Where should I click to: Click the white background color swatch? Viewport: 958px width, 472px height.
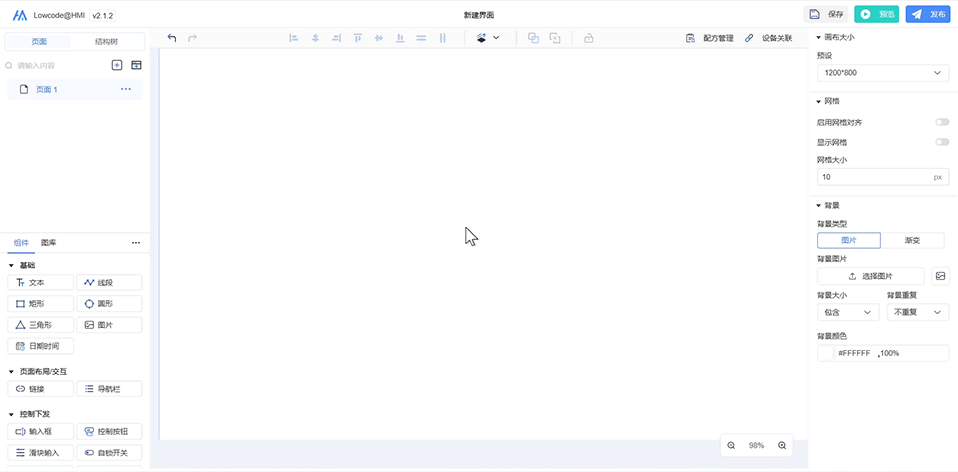click(x=826, y=353)
